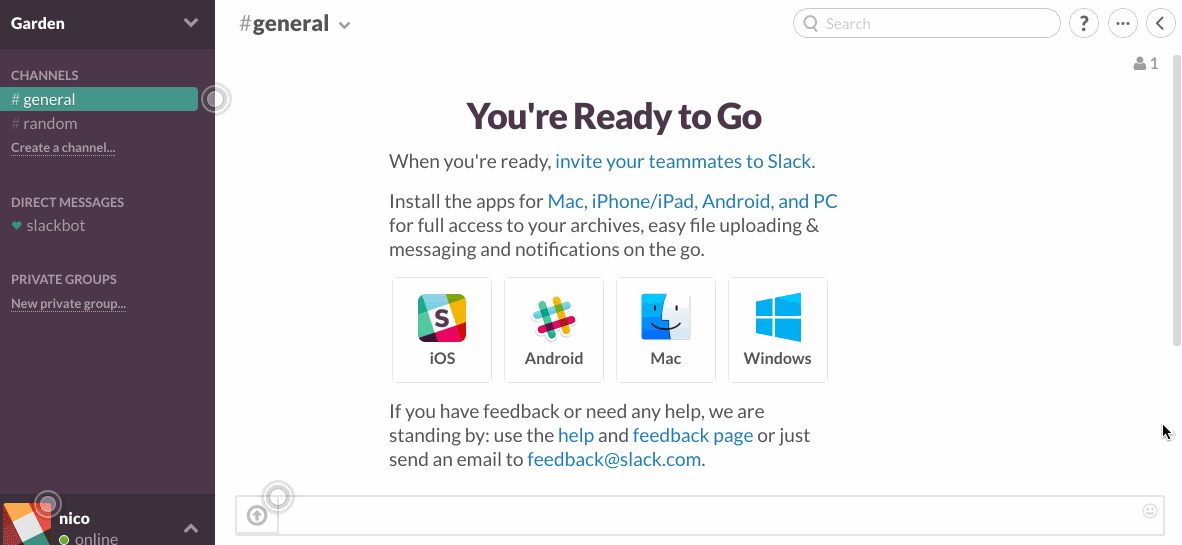Click the magnifier icon in Search
The width and height of the screenshot is (1182, 545).
(x=811, y=23)
